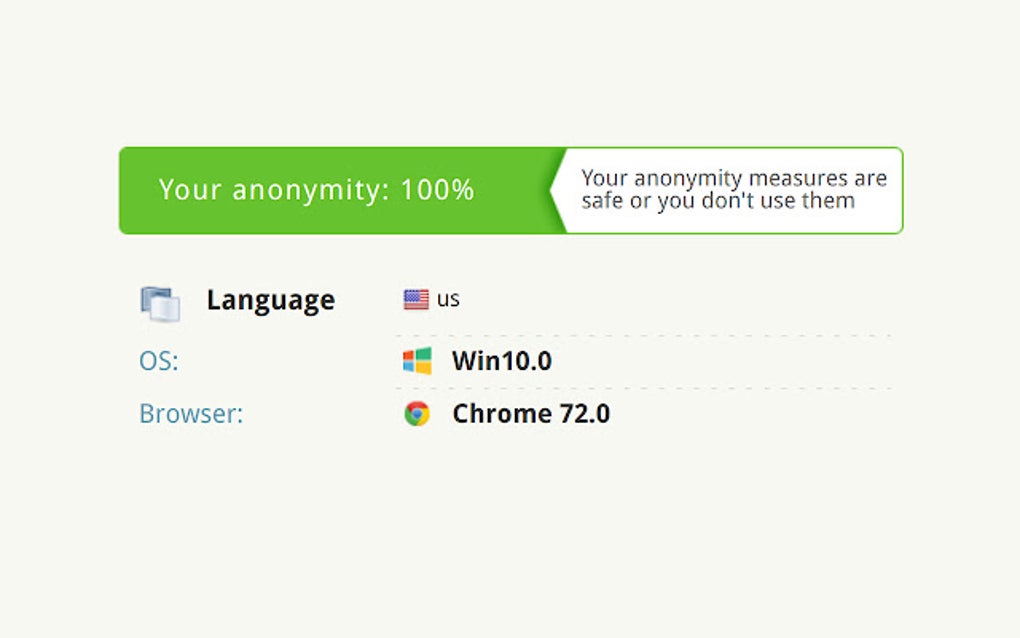Select the "Chrome 72.0" value text

pyautogui.click(x=531, y=414)
